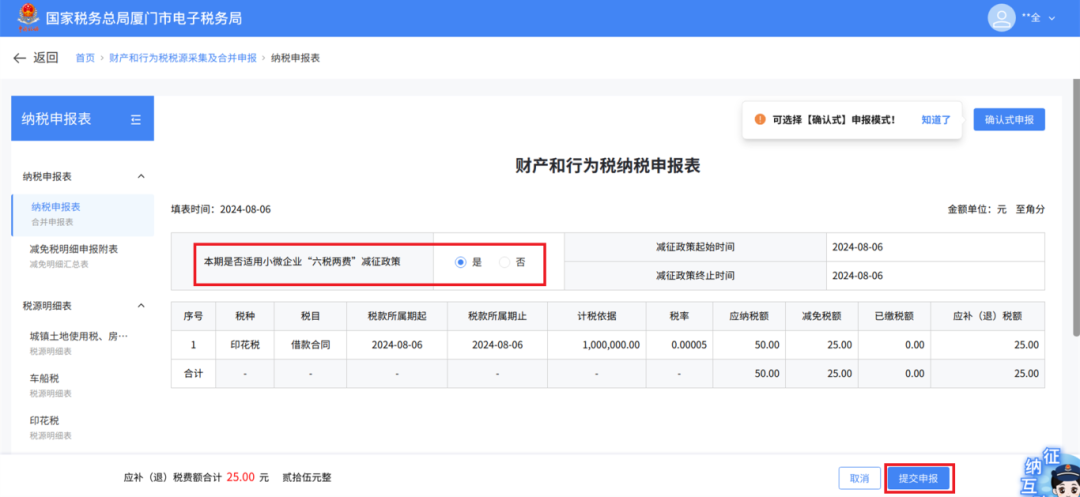The width and height of the screenshot is (1080, 497).
Task: Click the 税种 column header
Action: point(245,316)
